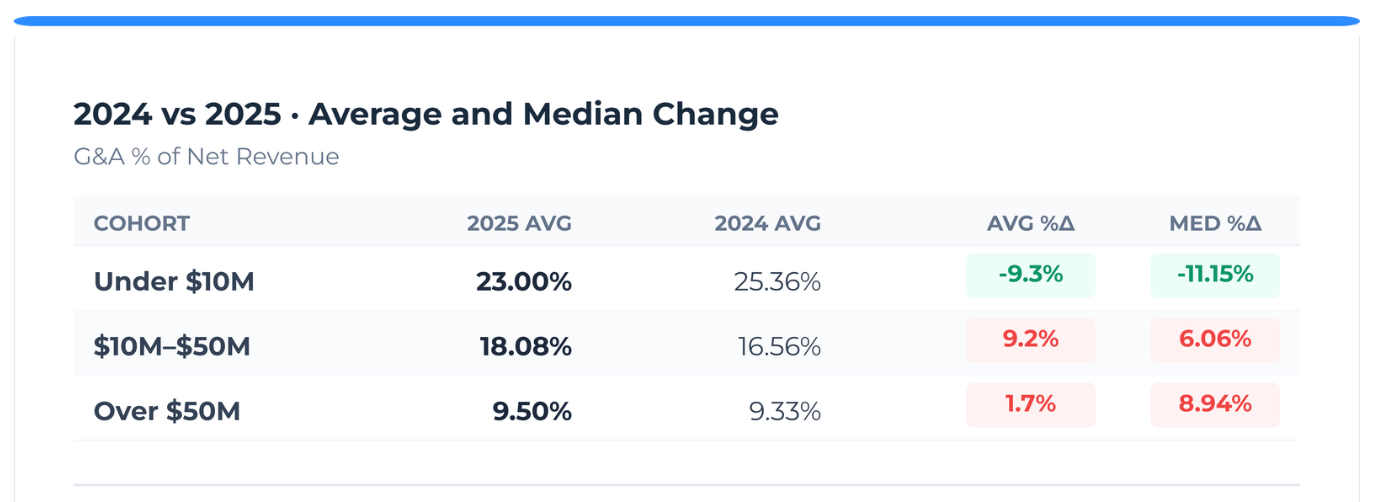Click the AVG %Δ column header
1380x502 pixels.
pyautogui.click(x=1031, y=223)
